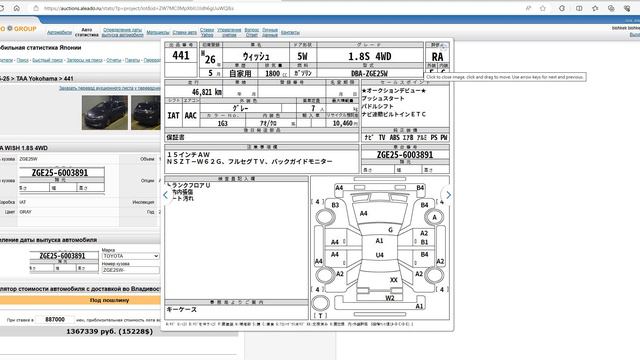Click the GRAY color value text
Viewport: 640px width, 360px height.
(x=25, y=212)
